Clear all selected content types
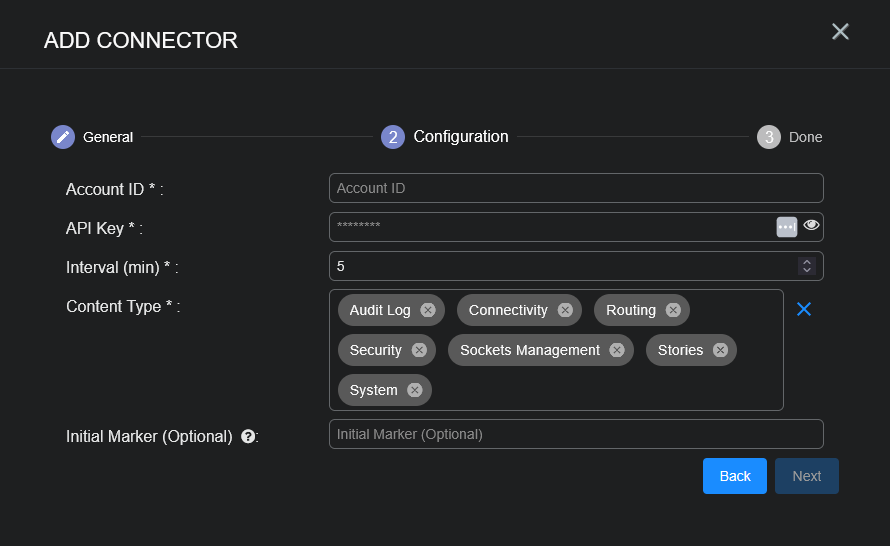The height and width of the screenshot is (546, 890). point(803,310)
